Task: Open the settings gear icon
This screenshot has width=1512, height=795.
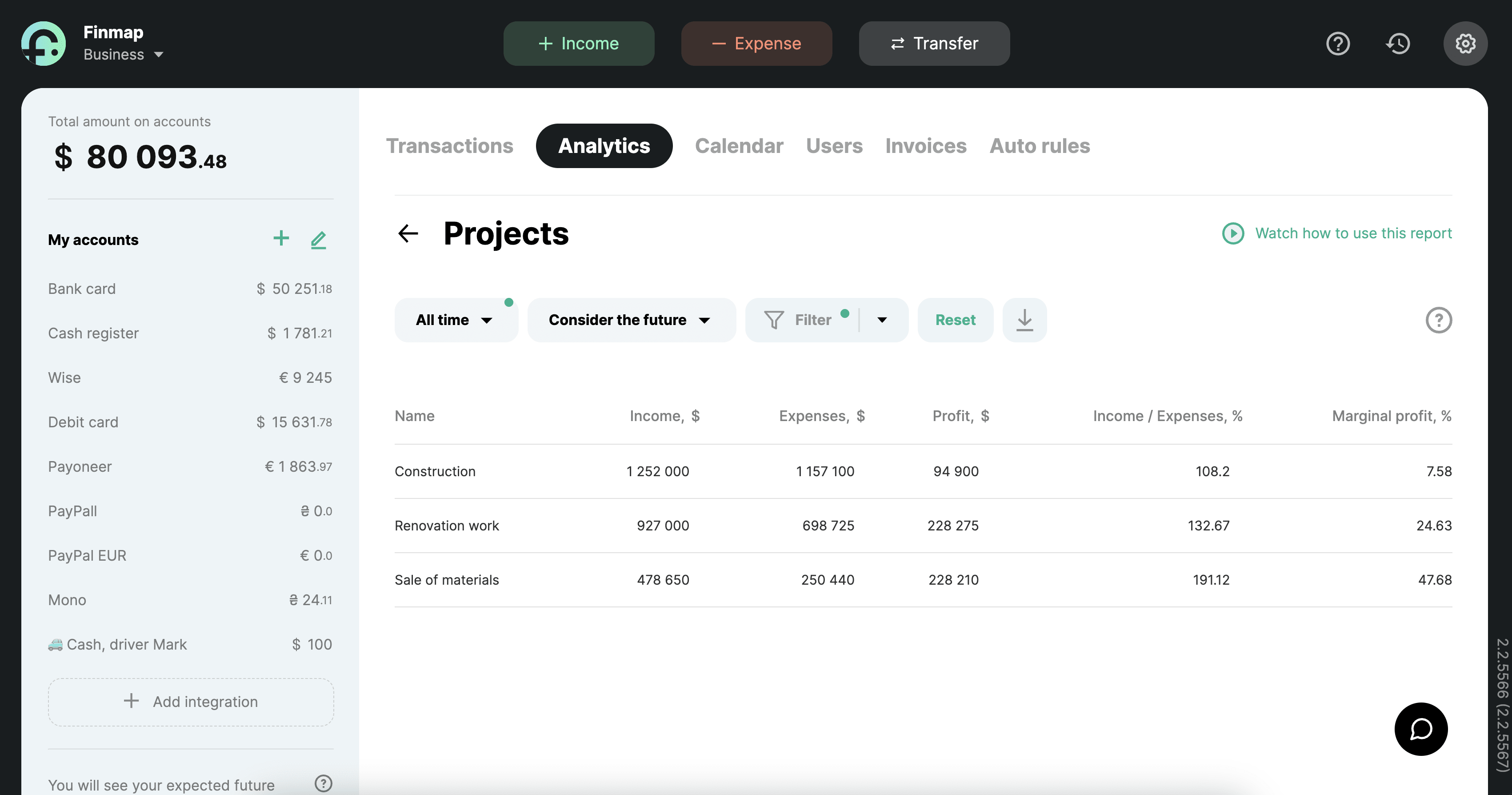Action: tap(1465, 44)
